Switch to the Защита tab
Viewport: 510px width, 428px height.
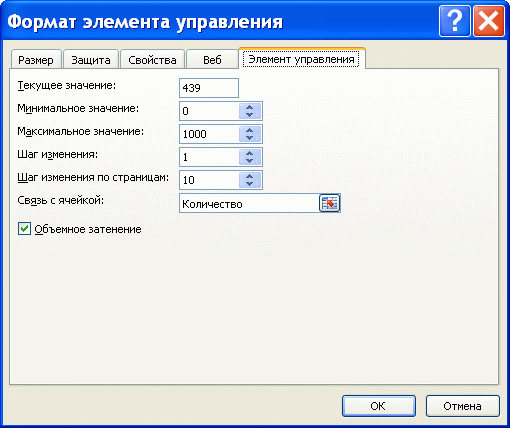point(91,60)
